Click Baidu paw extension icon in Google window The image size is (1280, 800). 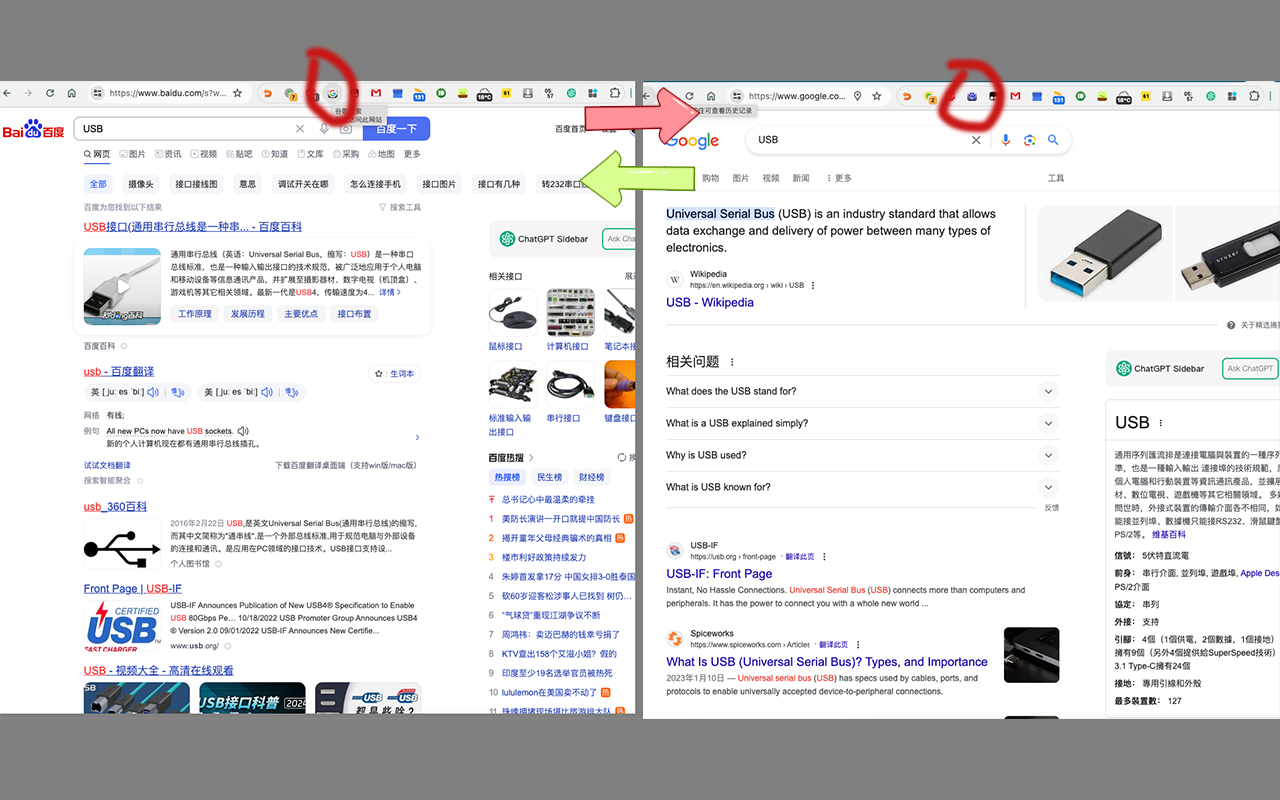click(971, 96)
